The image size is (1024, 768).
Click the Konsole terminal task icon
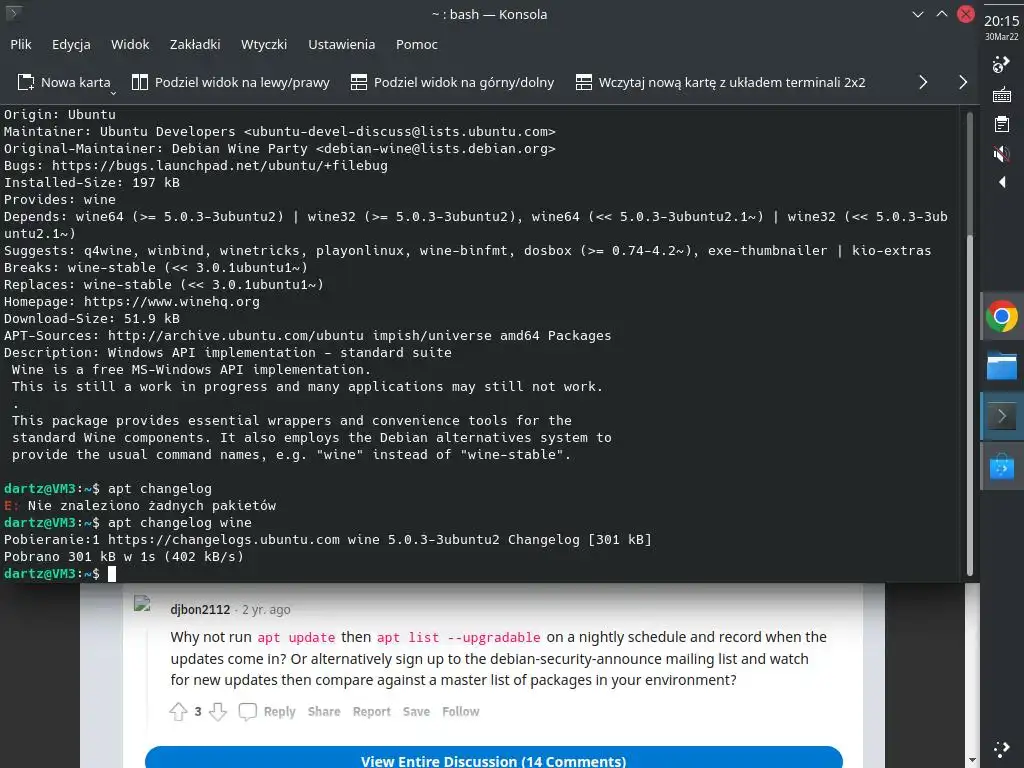pos(1001,416)
